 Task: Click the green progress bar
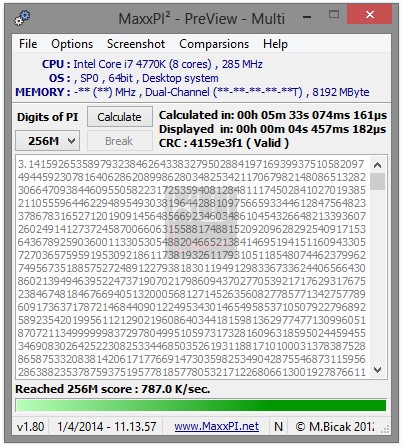201,405
